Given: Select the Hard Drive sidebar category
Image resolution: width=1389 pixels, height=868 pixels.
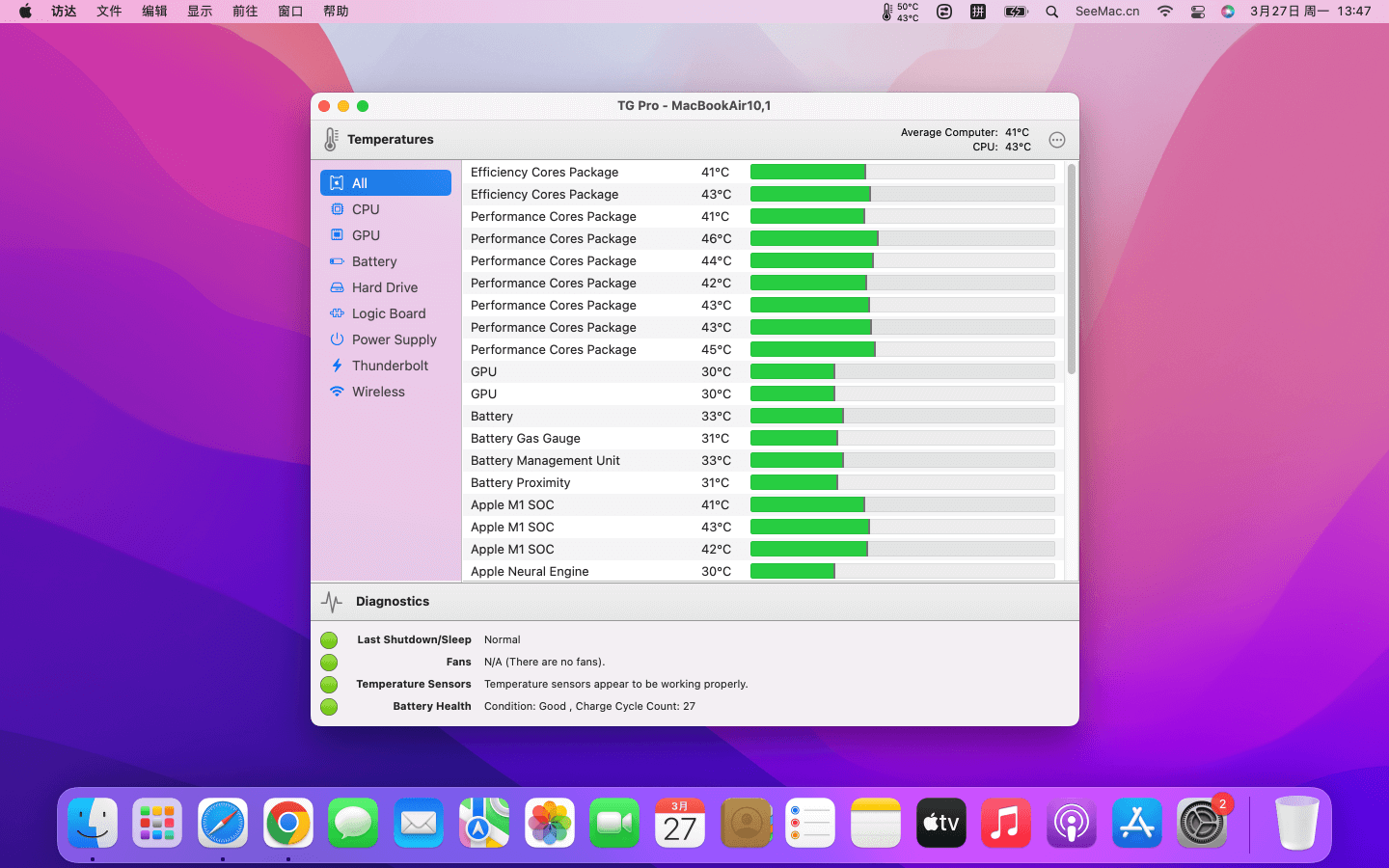Looking at the screenshot, I should [x=386, y=287].
